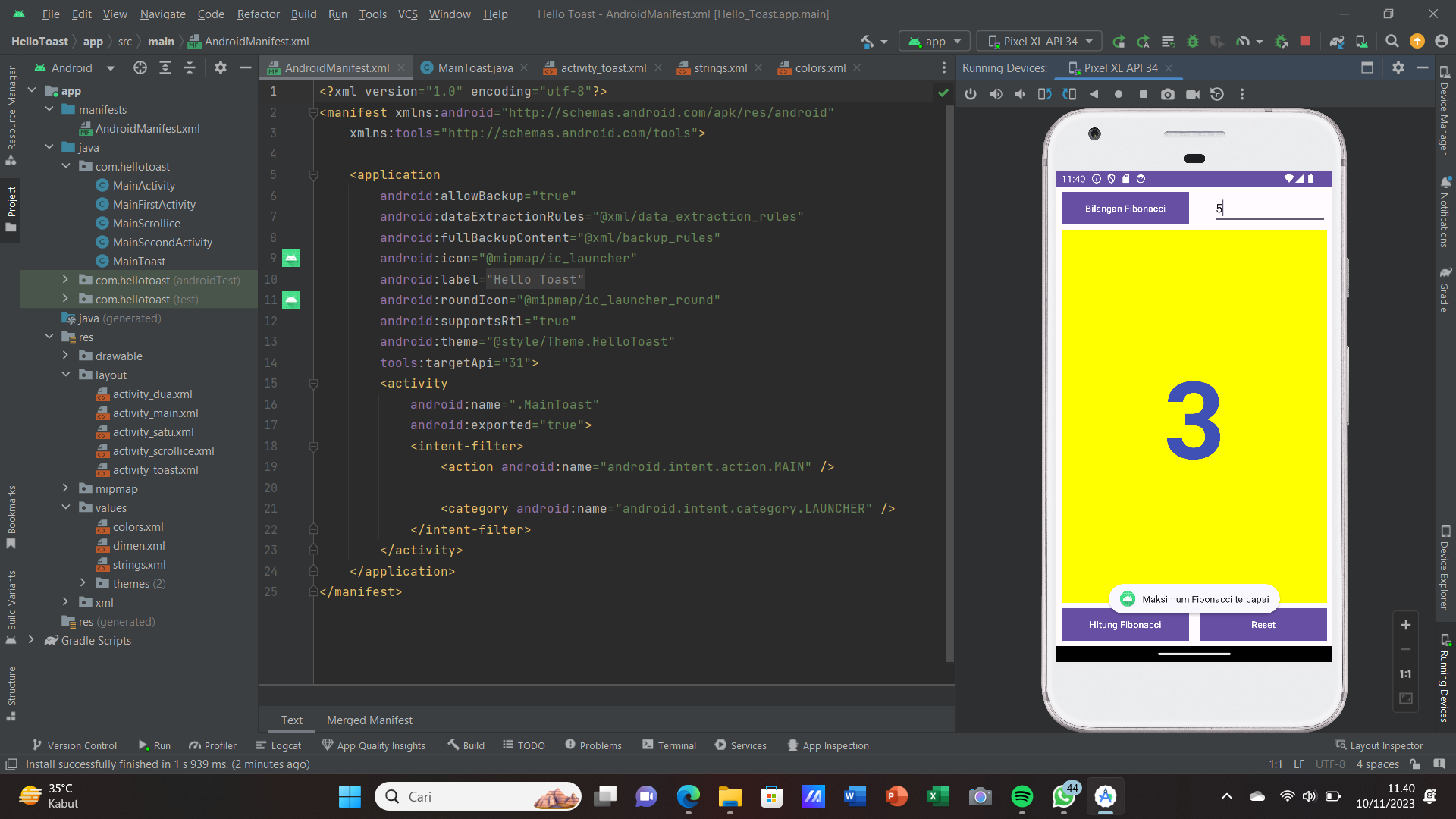Screen dimensions: 1456x819
Task: Click the Fibonacci number input showing 5
Action: click(x=1269, y=208)
